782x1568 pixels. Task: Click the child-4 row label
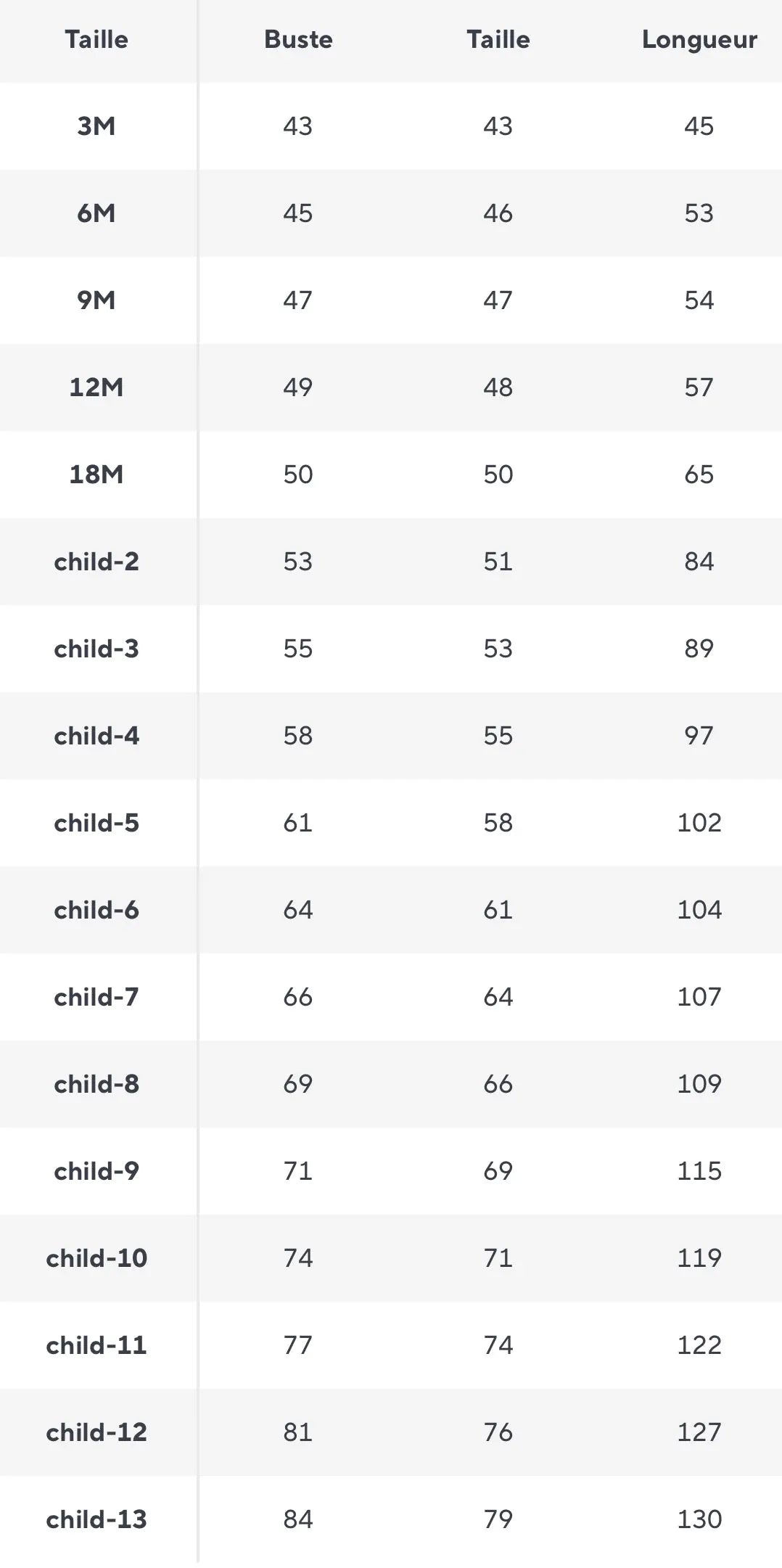[96, 736]
